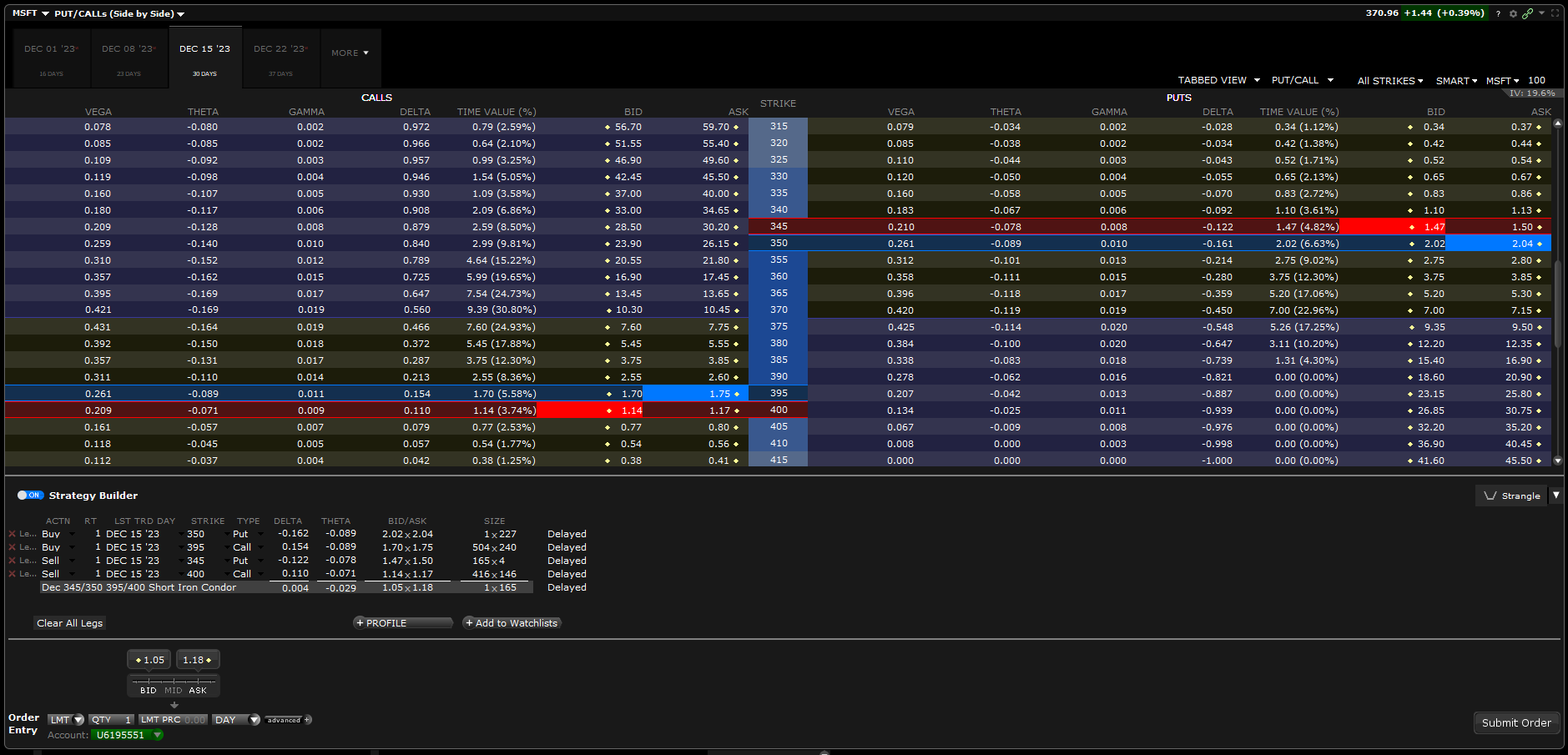The image size is (1568, 755).
Task: Click the 1.05 bid price button
Action: (x=149, y=660)
